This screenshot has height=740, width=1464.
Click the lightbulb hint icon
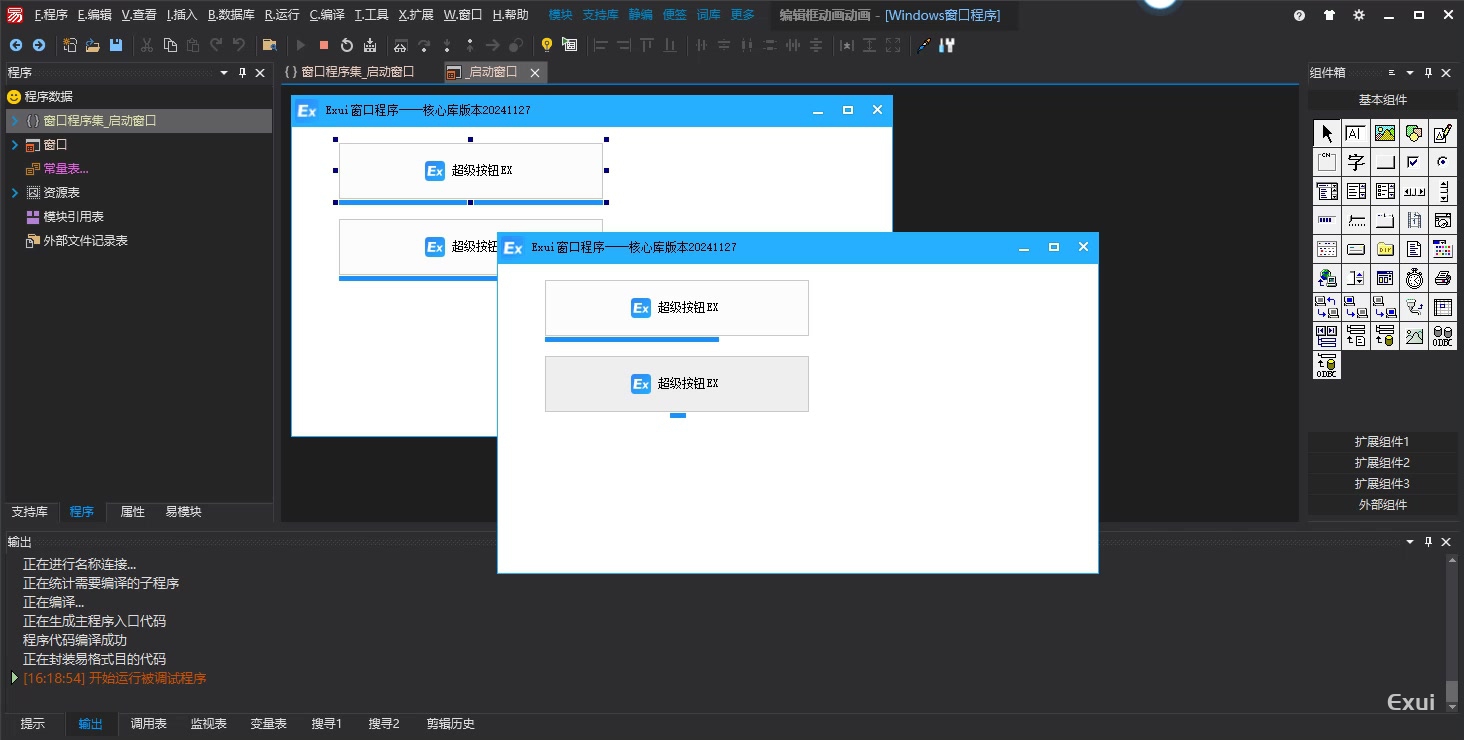click(546, 45)
